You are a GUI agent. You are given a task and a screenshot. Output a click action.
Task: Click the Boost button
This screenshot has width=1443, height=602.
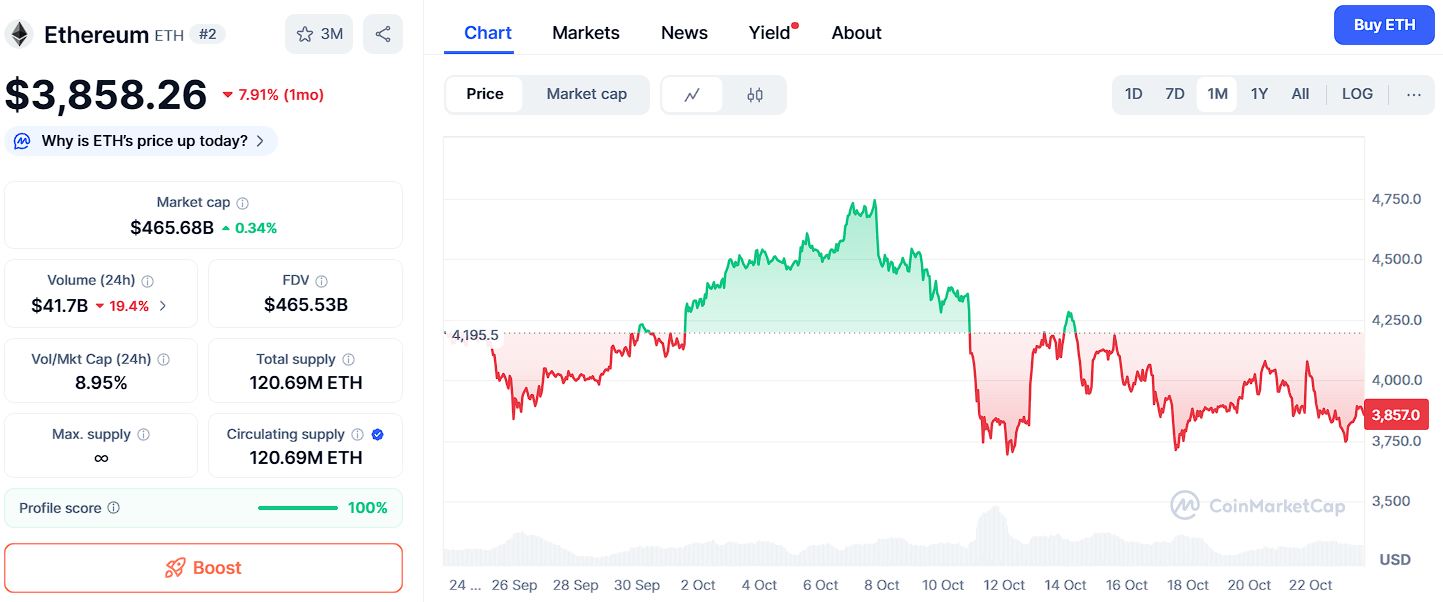coord(203,568)
